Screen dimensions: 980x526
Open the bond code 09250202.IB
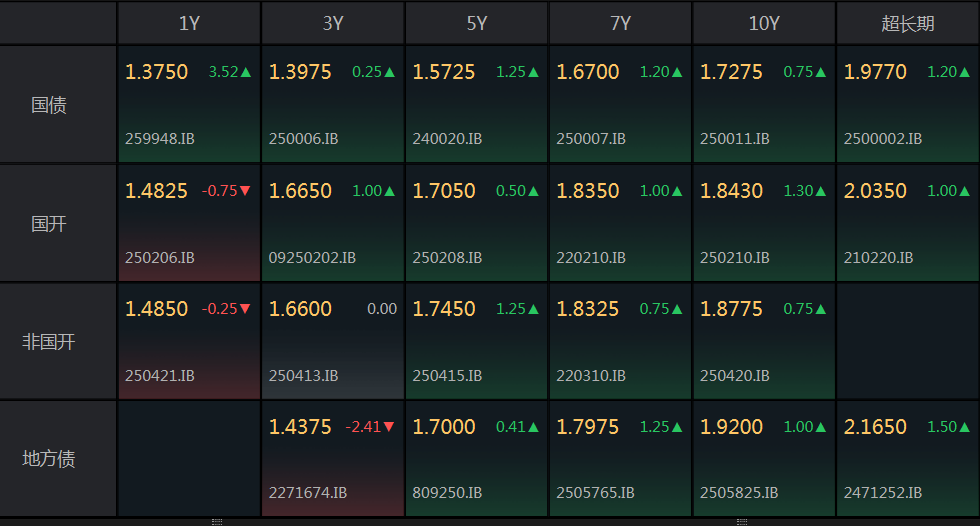coord(312,257)
